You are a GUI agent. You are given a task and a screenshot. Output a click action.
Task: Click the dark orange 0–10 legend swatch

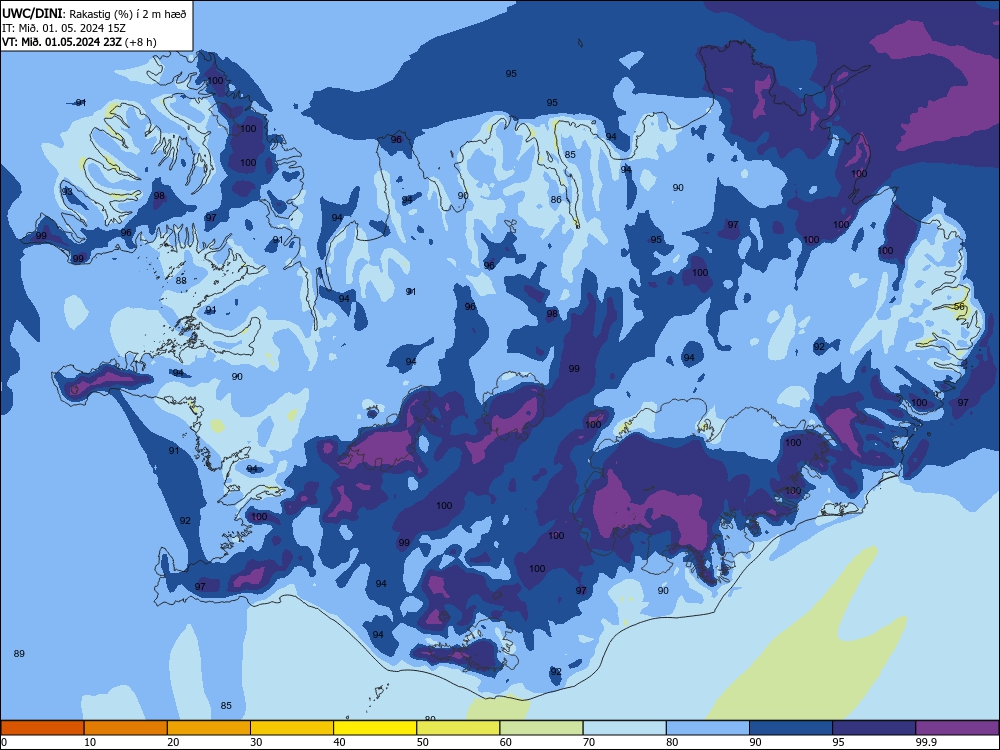click(42, 728)
